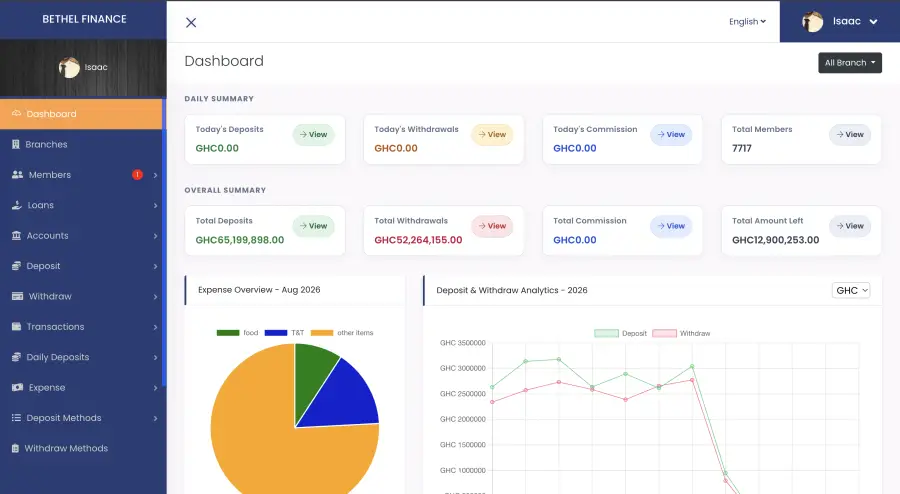Toggle the other items legend swatch
This screenshot has width=900, height=494.
pyautogui.click(x=321, y=333)
